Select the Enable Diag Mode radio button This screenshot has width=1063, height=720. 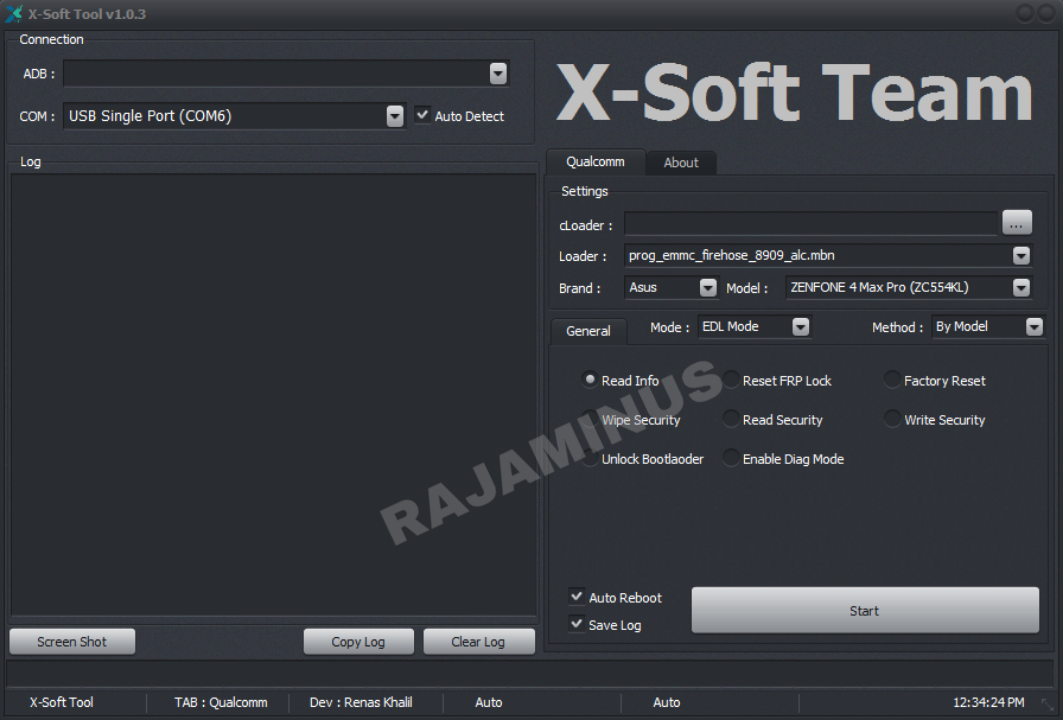731,458
